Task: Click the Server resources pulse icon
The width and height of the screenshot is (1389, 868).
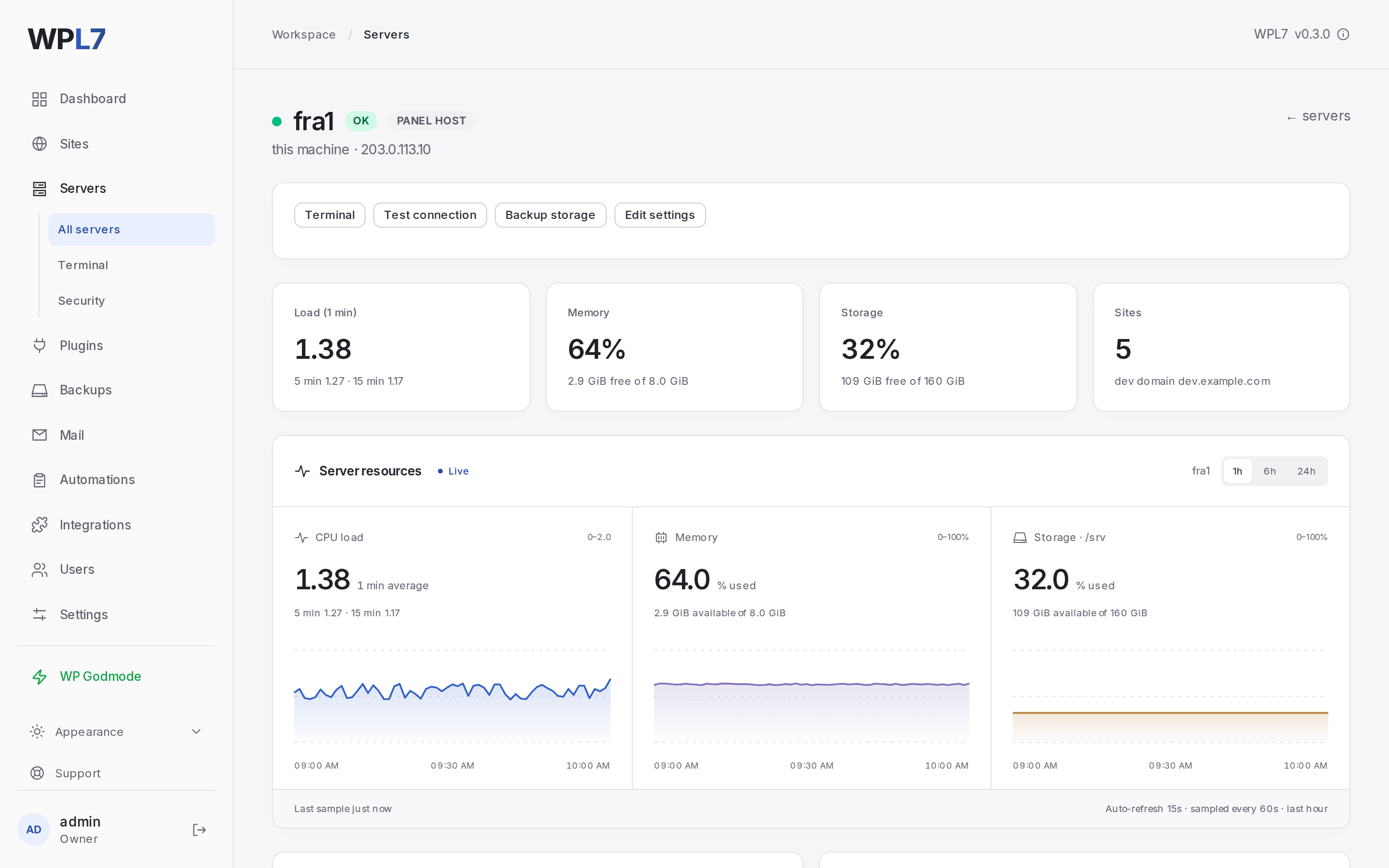Action: (302, 471)
